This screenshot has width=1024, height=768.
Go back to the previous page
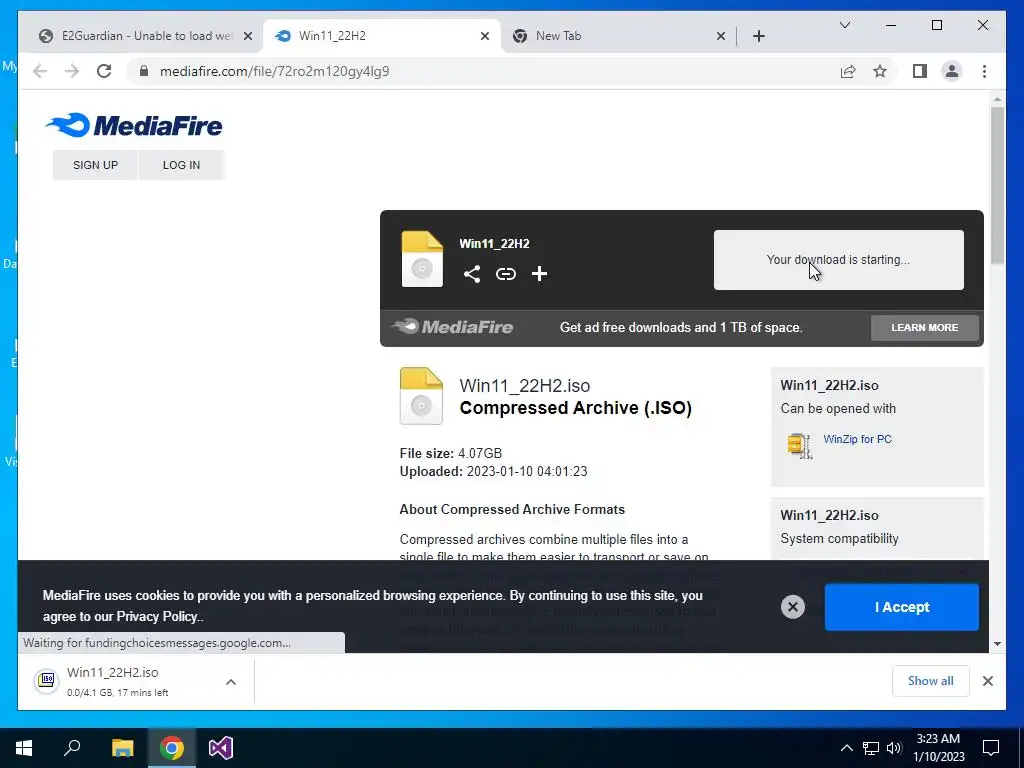tap(40, 71)
